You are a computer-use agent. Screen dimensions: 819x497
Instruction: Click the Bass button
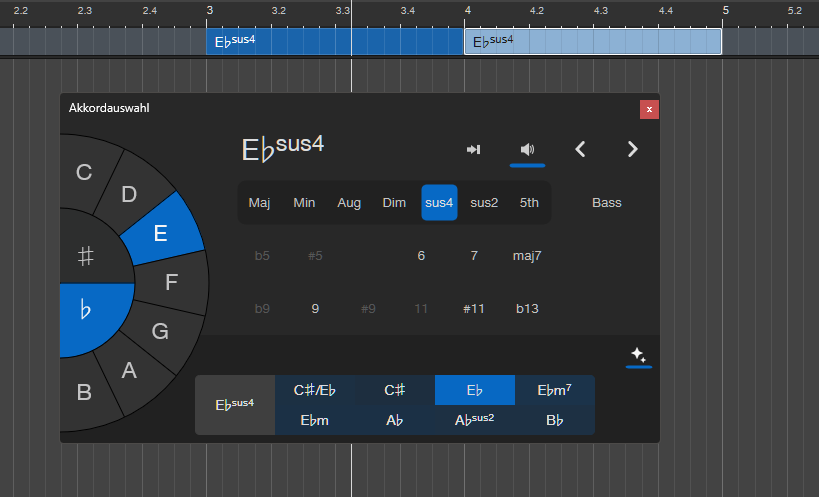tap(607, 203)
